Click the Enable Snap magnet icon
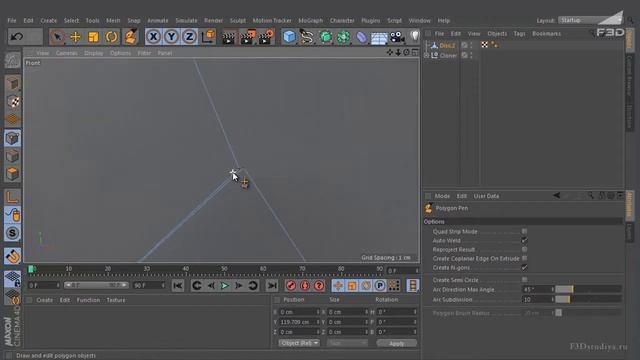The height and width of the screenshot is (360, 640). coord(13,256)
